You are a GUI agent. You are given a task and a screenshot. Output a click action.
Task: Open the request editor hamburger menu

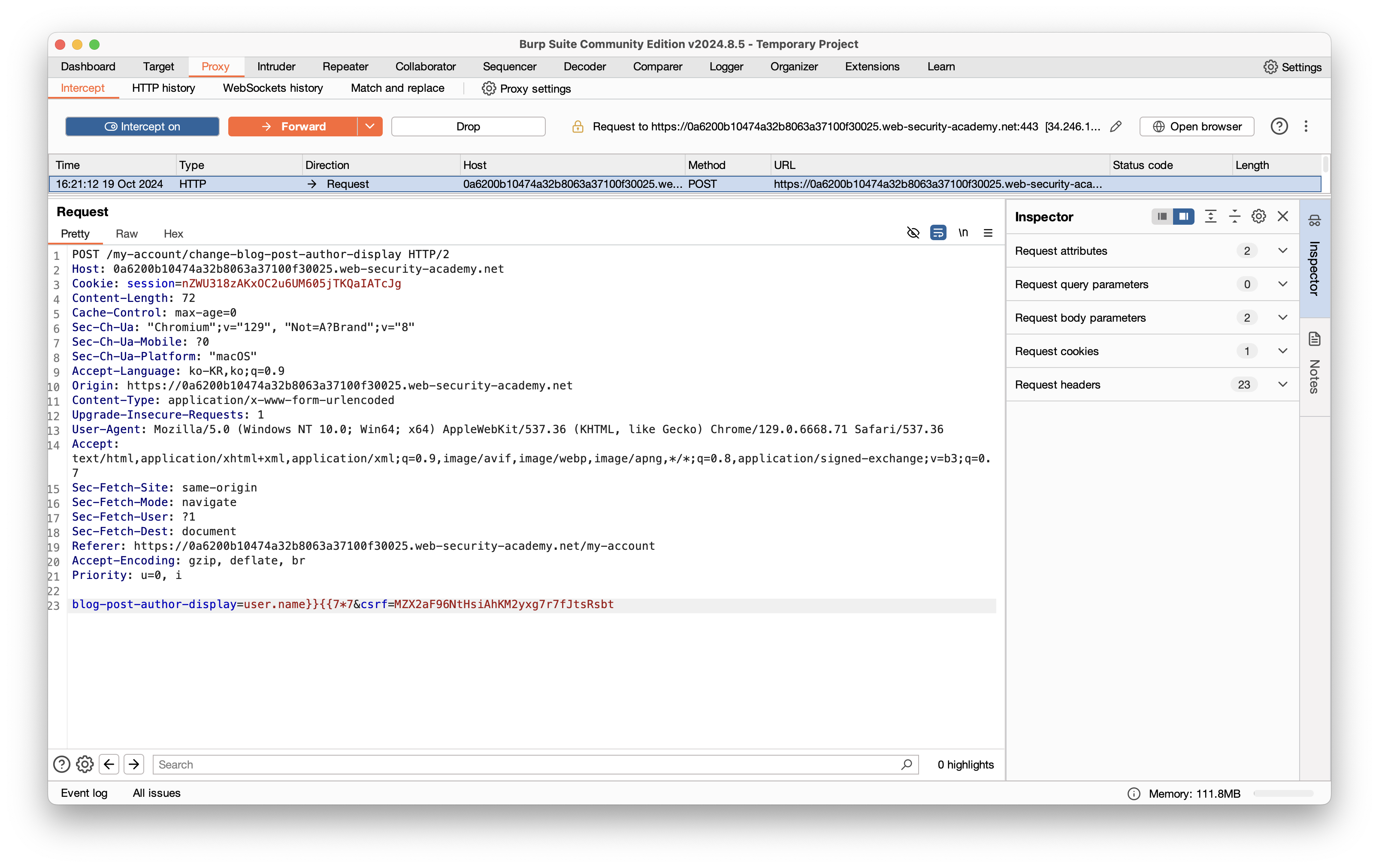click(x=988, y=233)
